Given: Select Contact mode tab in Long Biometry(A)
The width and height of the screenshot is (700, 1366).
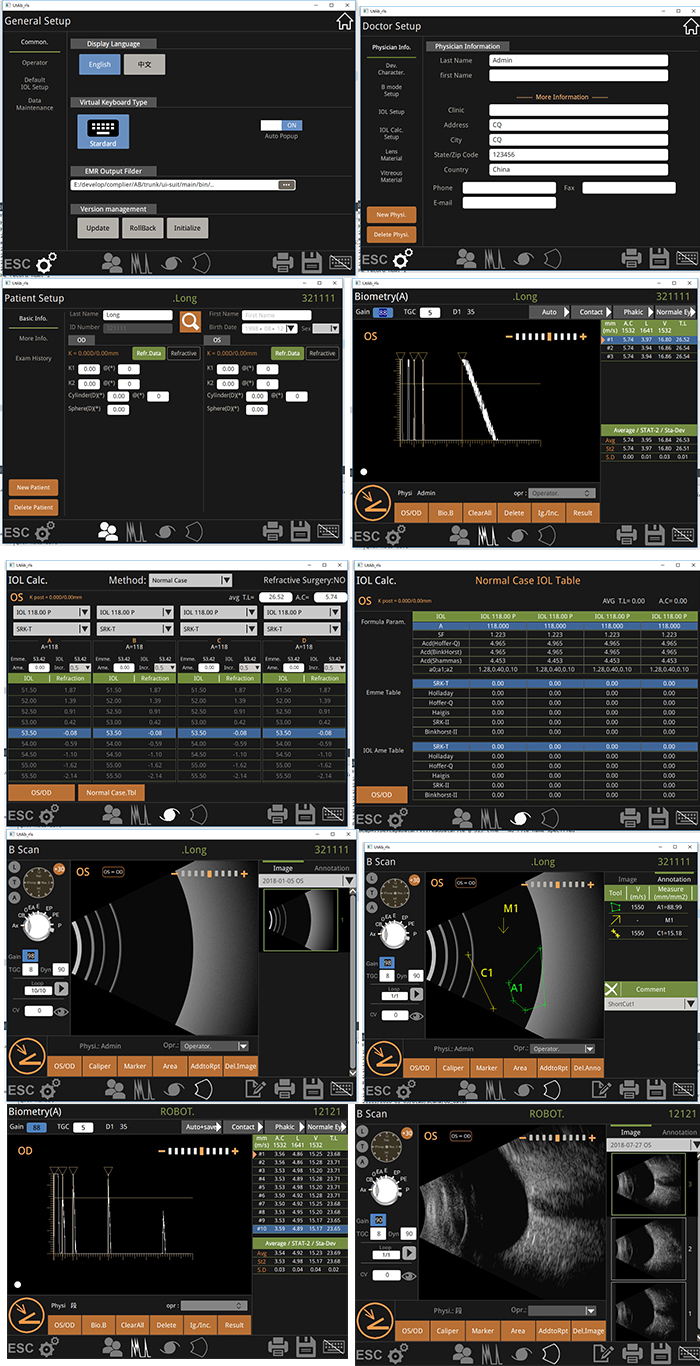Looking at the screenshot, I should pos(591,313).
